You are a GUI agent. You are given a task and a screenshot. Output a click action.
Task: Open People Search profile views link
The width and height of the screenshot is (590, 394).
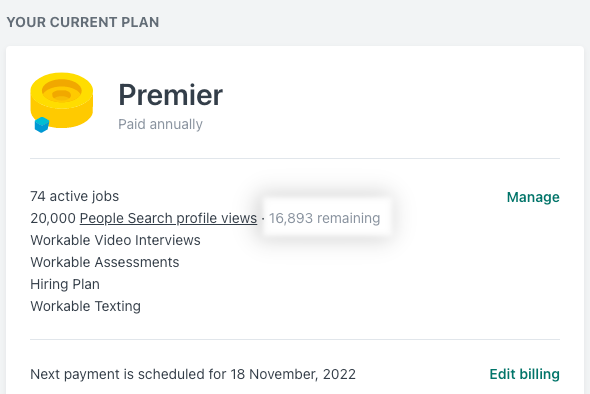point(168,218)
